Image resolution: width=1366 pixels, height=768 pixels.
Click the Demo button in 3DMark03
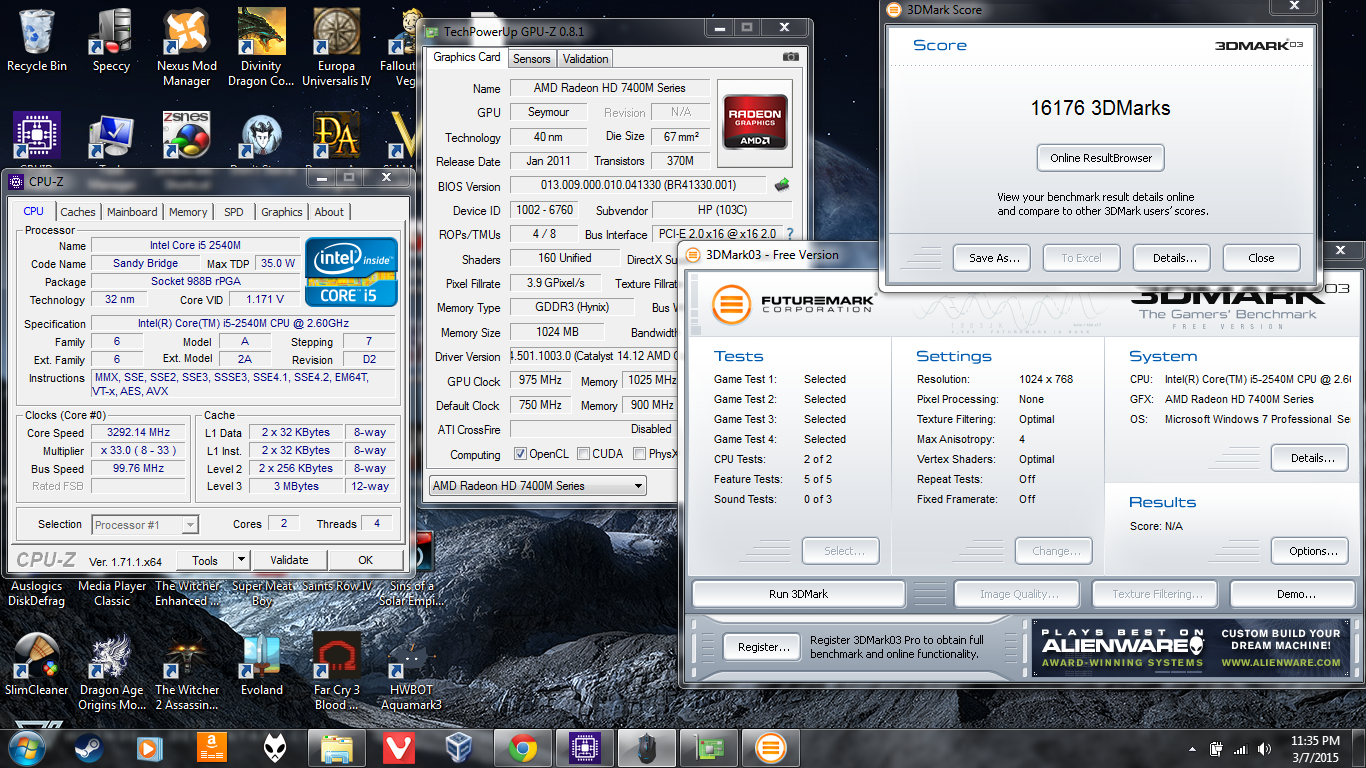pyautogui.click(x=1295, y=594)
